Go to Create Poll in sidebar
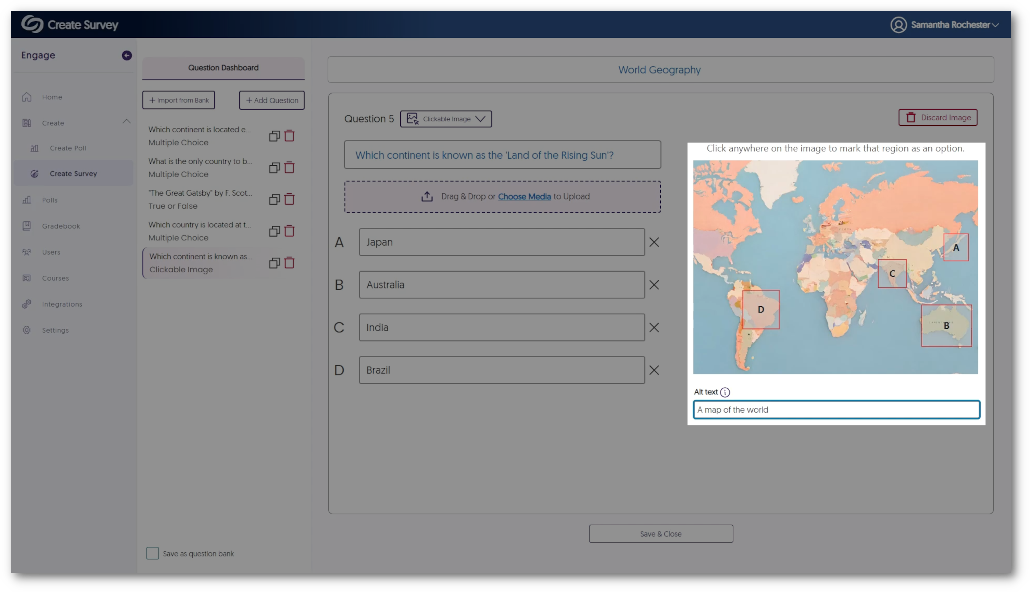Screen dimensions: 1030x592 point(67,148)
